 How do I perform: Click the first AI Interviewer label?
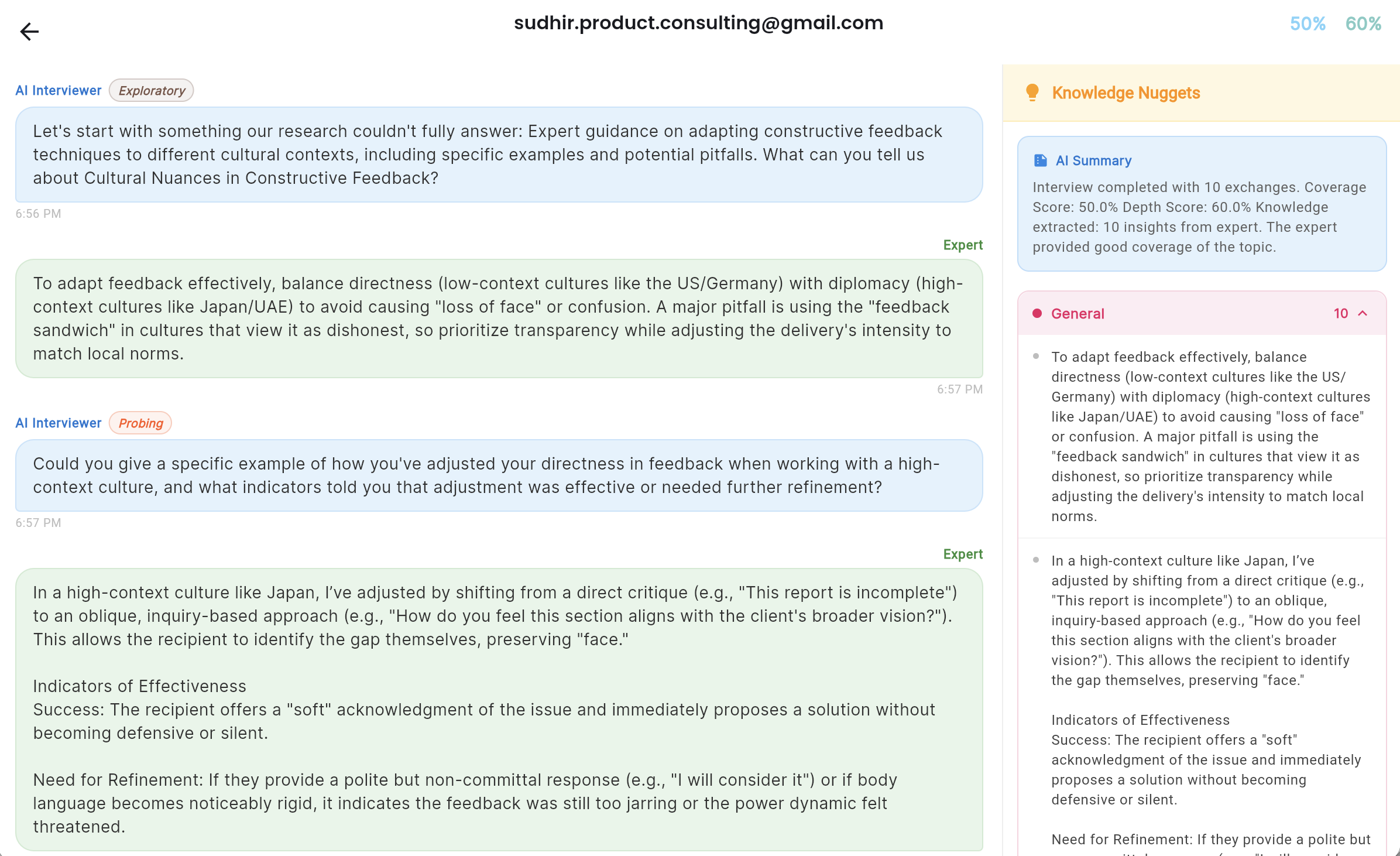[x=58, y=90]
